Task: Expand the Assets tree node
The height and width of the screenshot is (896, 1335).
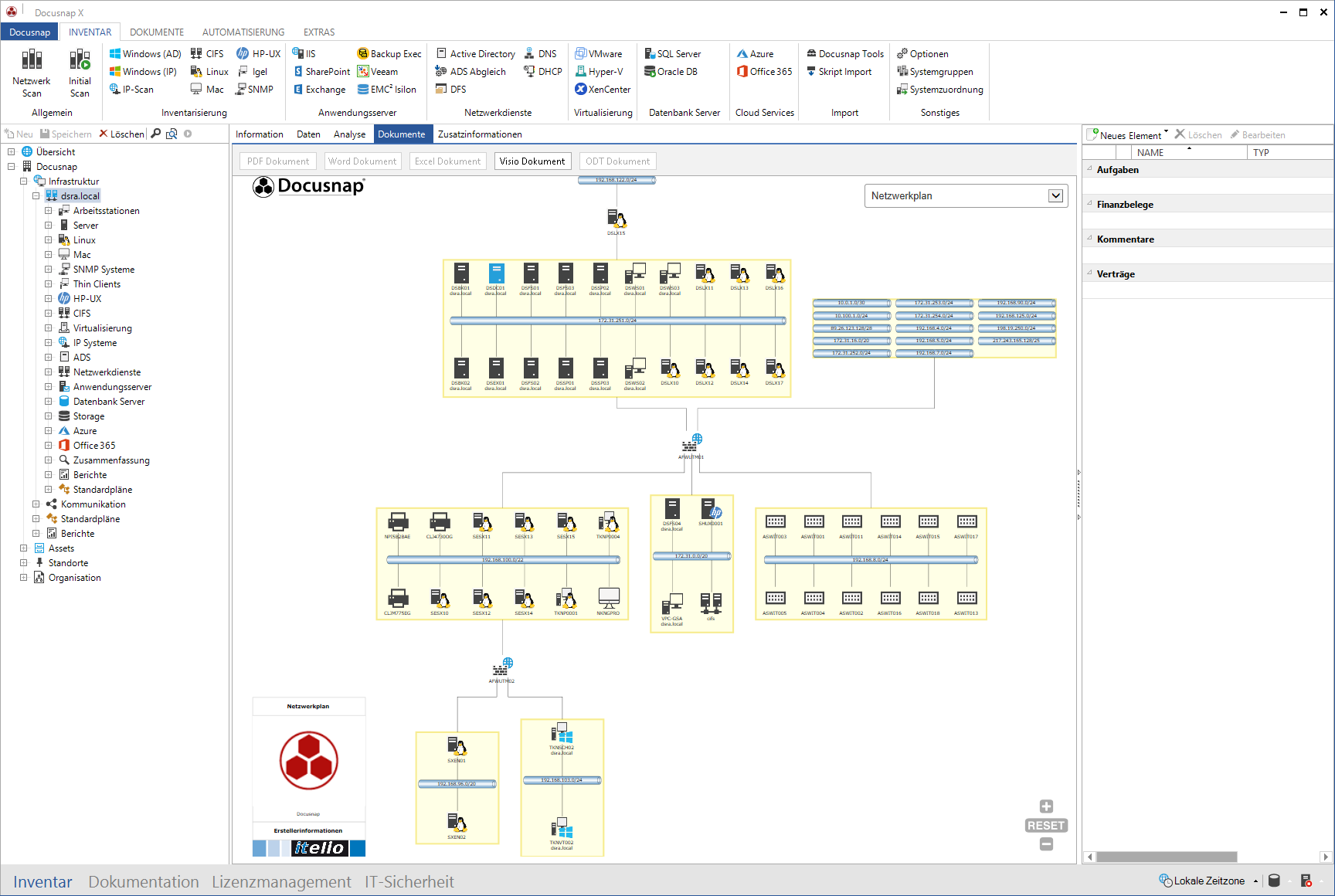Action: pyautogui.click(x=24, y=548)
